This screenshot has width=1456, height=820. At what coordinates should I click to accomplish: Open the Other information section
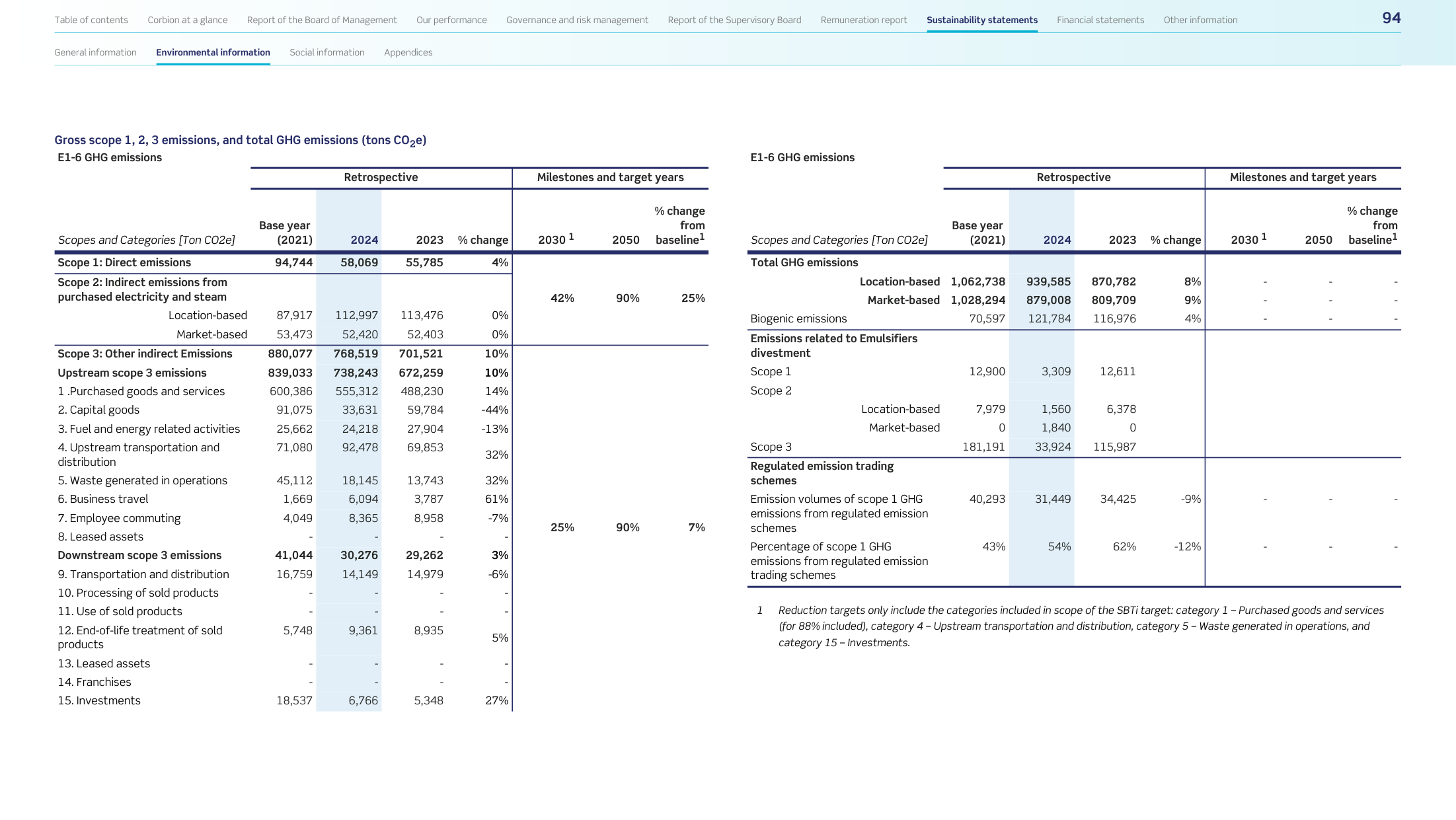pyautogui.click(x=1200, y=20)
